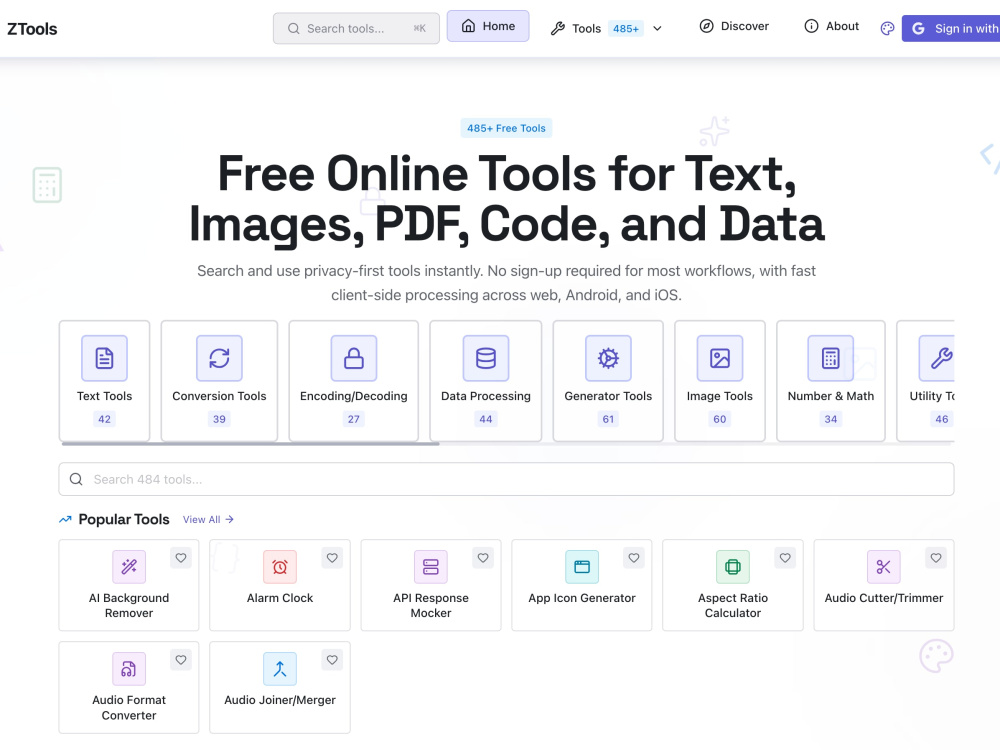
Task: Favorite AI Background Remover with heart
Action: (x=181, y=558)
